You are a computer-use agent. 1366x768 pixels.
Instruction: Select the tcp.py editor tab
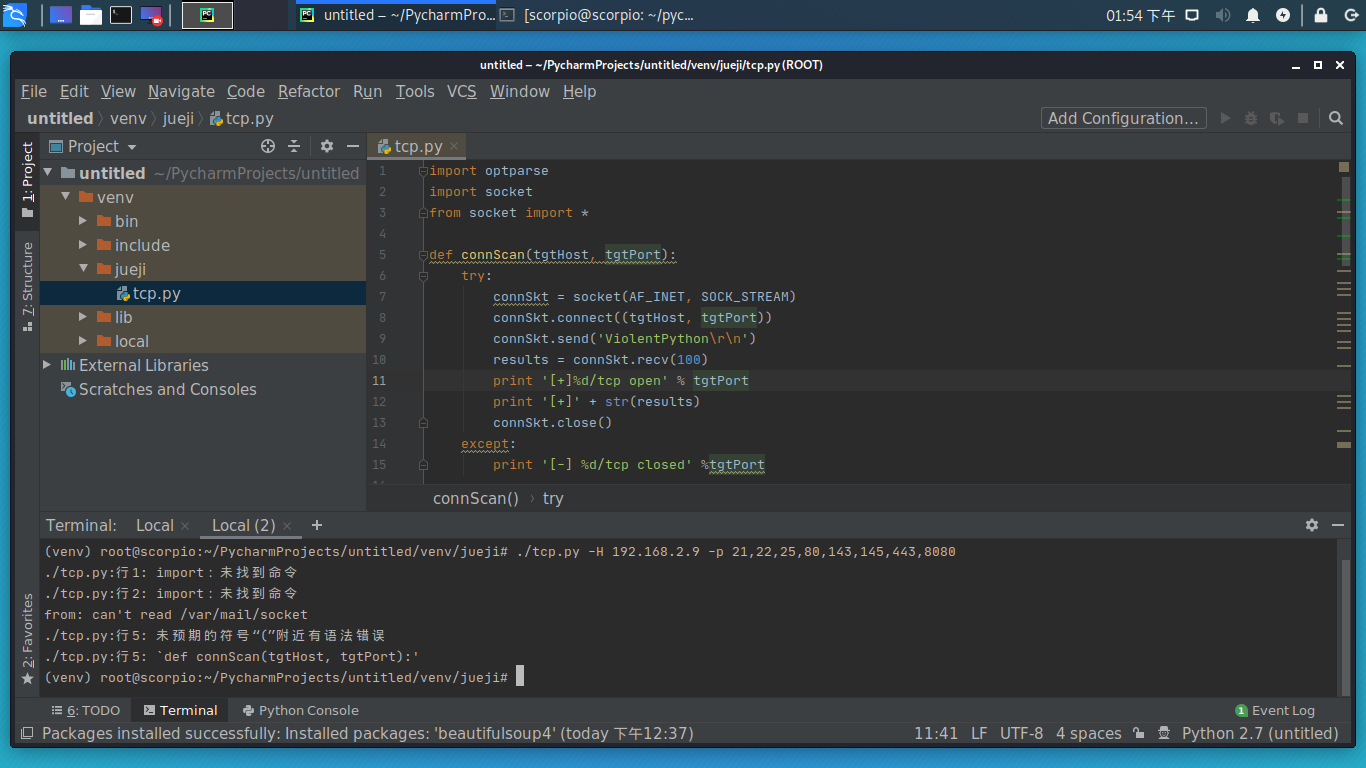pyautogui.click(x=418, y=146)
